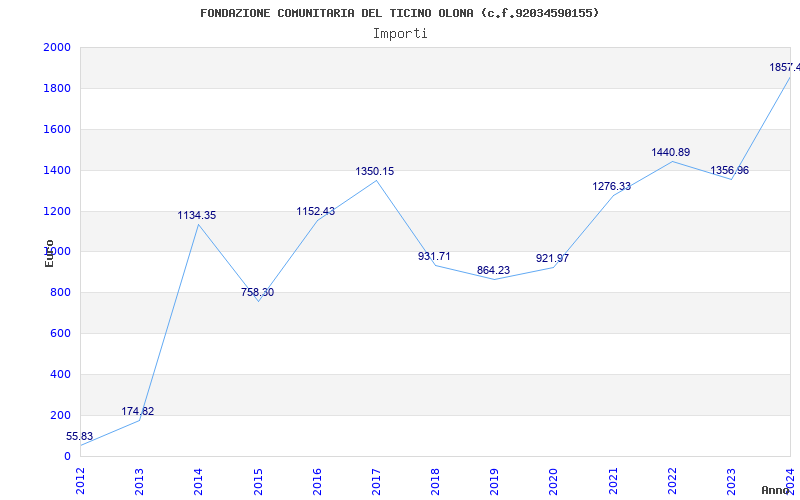Image resolution: width=800 pixels, height=500 pixels.
Task: Select the 2015 x-axis year label
Action: (x=258, y=481)
